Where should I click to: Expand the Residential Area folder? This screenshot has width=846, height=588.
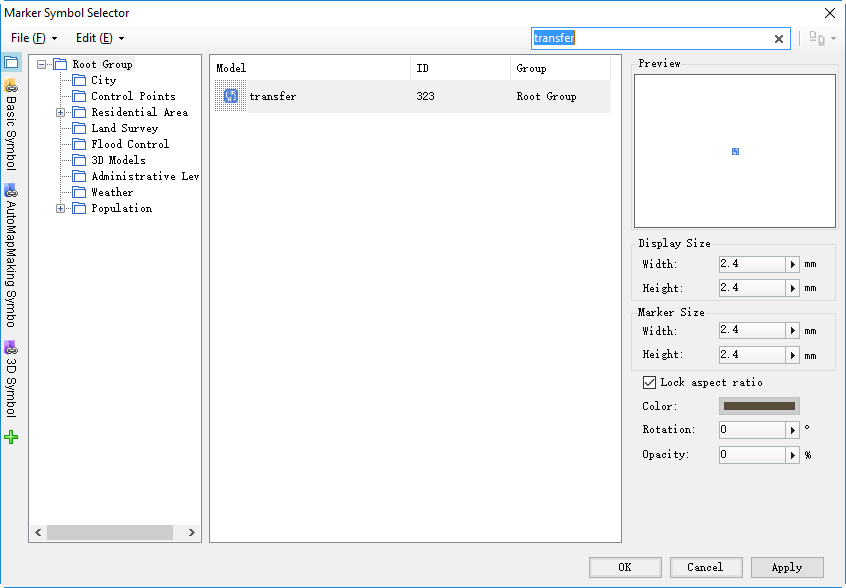coord(60,113)
